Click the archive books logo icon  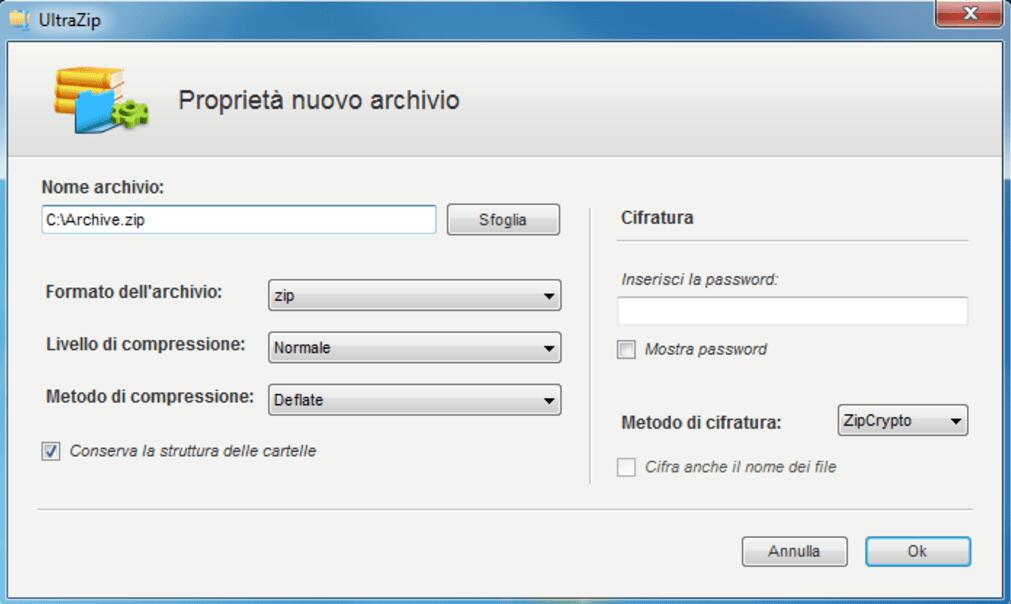[101, 100]
